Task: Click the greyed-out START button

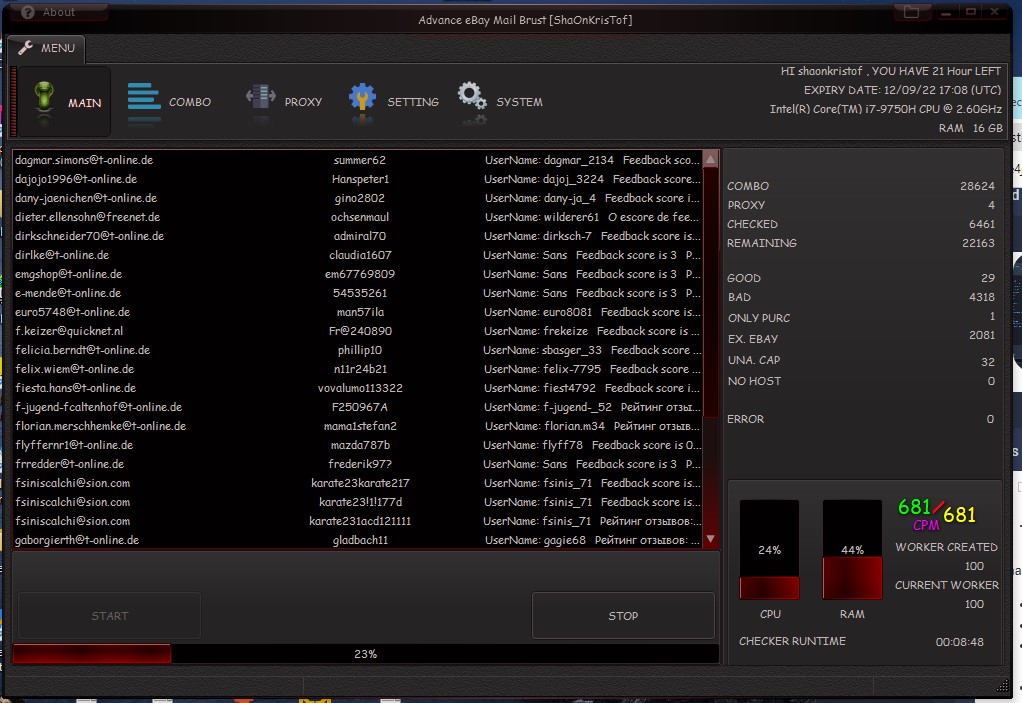Action: pos(110,615)
